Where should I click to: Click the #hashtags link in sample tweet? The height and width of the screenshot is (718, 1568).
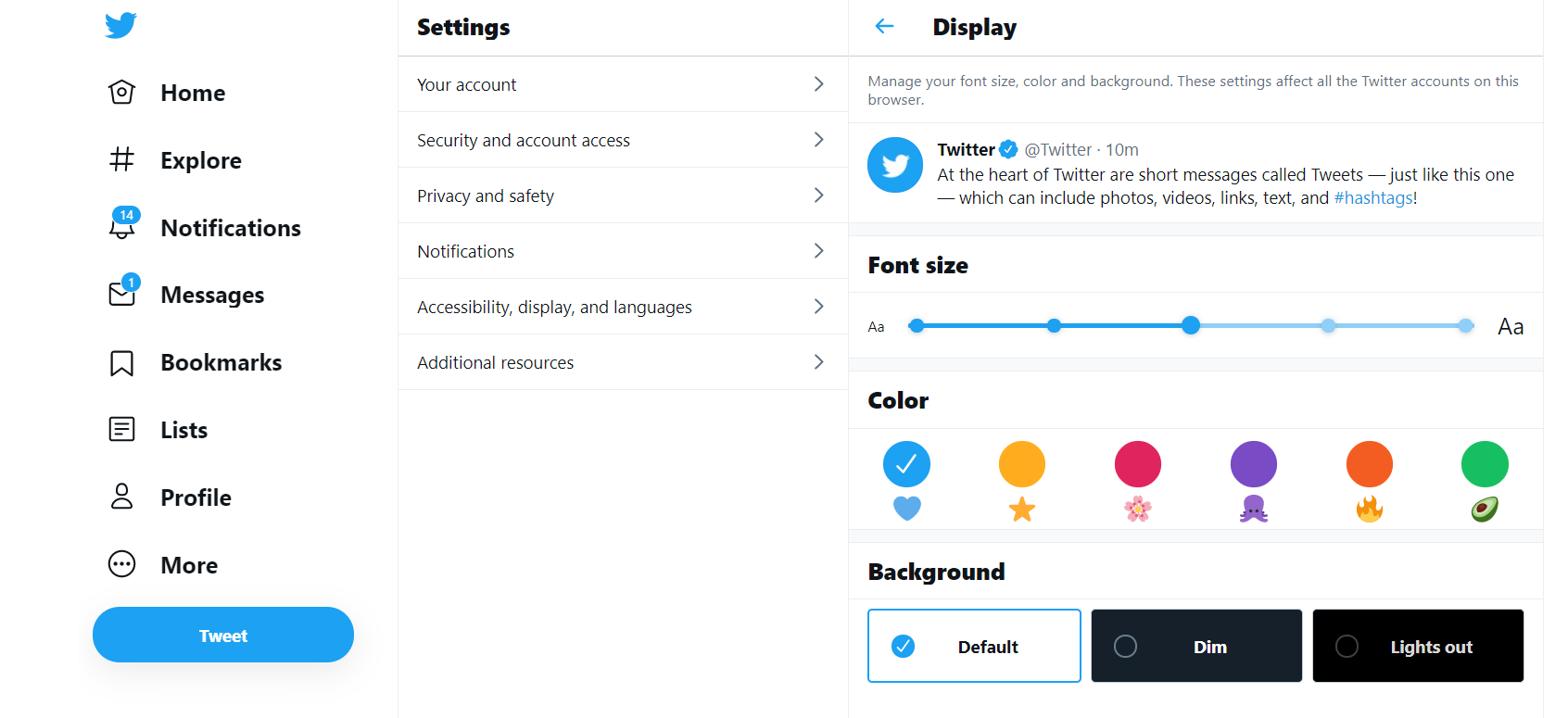pos(1372,198)
